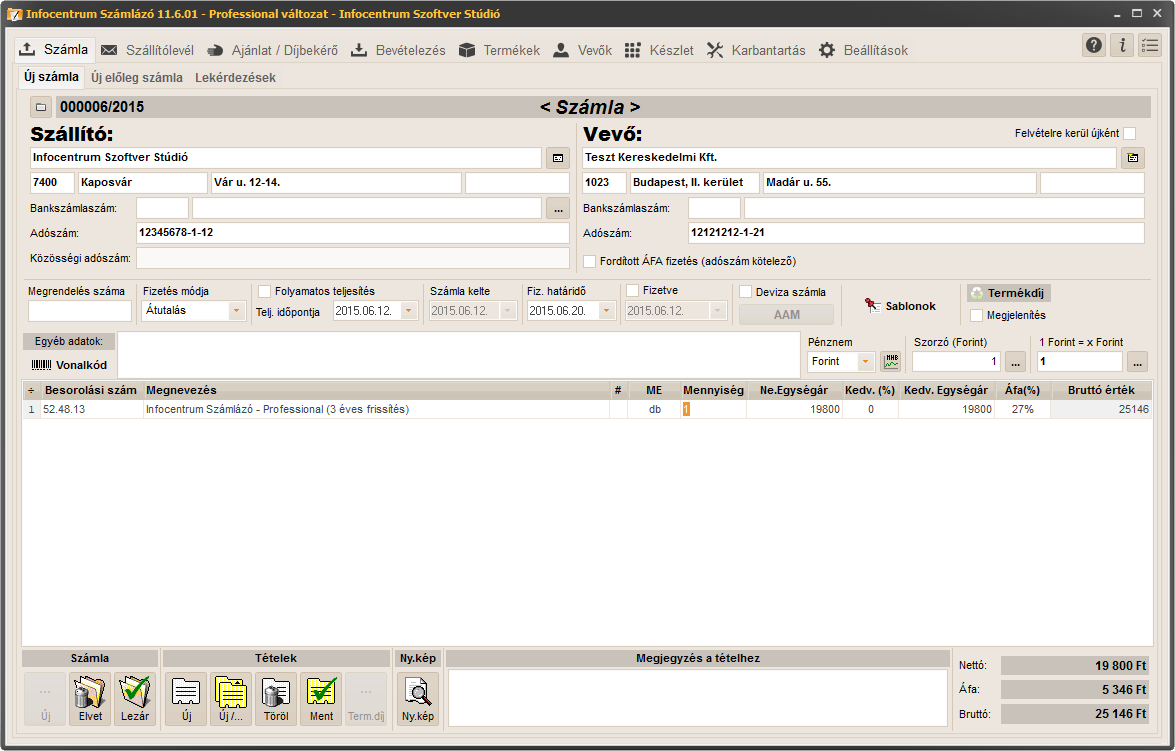Click the customer name field Teszt Kereskedelmi Kft.
Screen dimensions: 1175x751
click(849, 158)
